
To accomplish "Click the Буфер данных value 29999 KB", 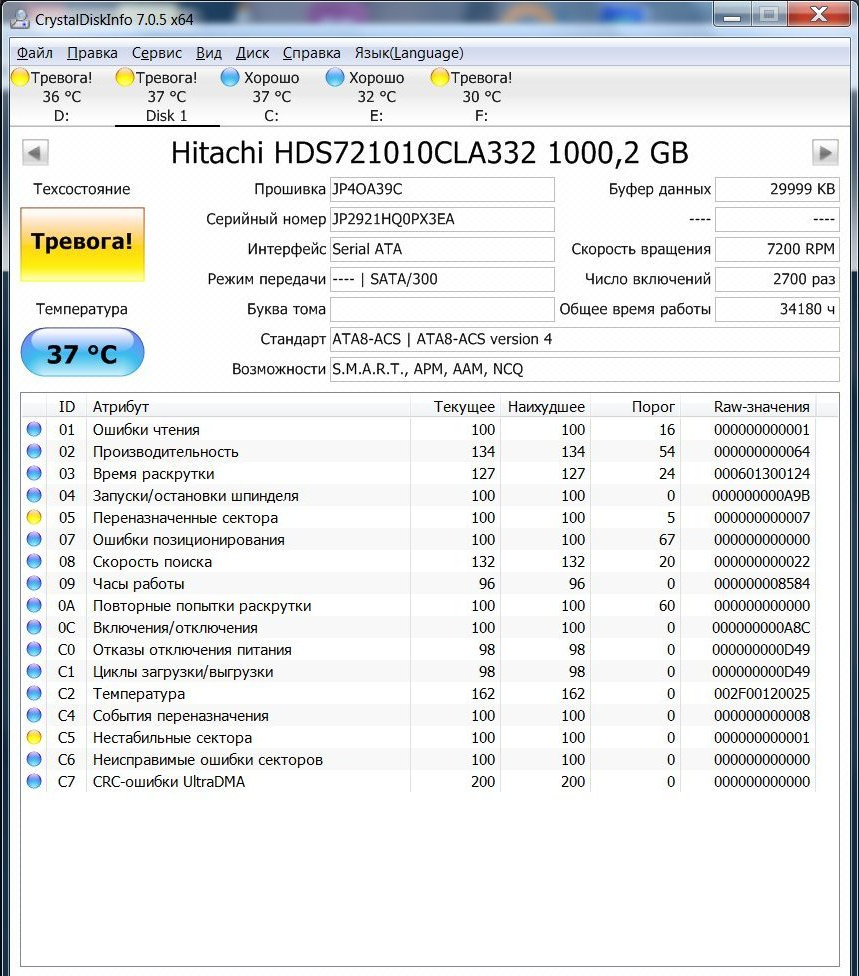I will (777, 189).
